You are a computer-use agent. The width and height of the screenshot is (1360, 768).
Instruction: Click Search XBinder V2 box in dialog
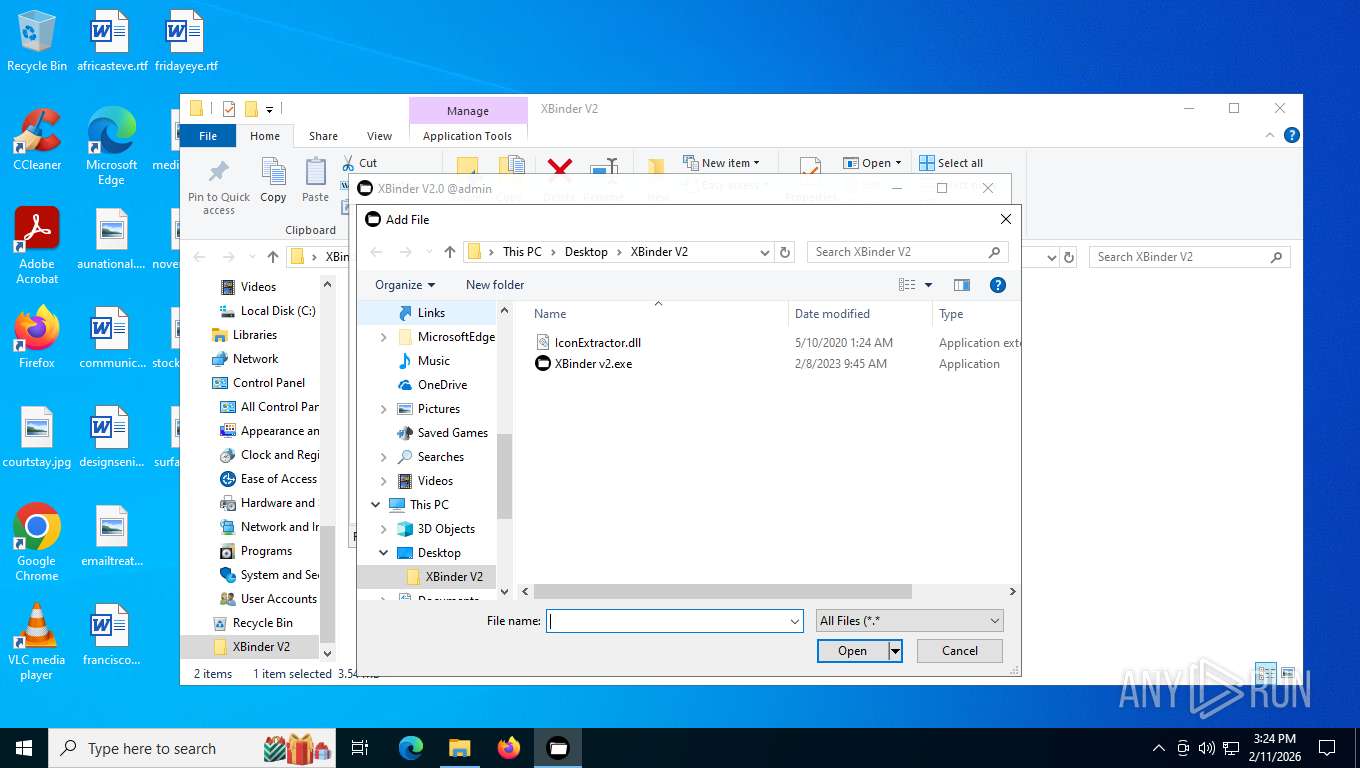[907, 252]
